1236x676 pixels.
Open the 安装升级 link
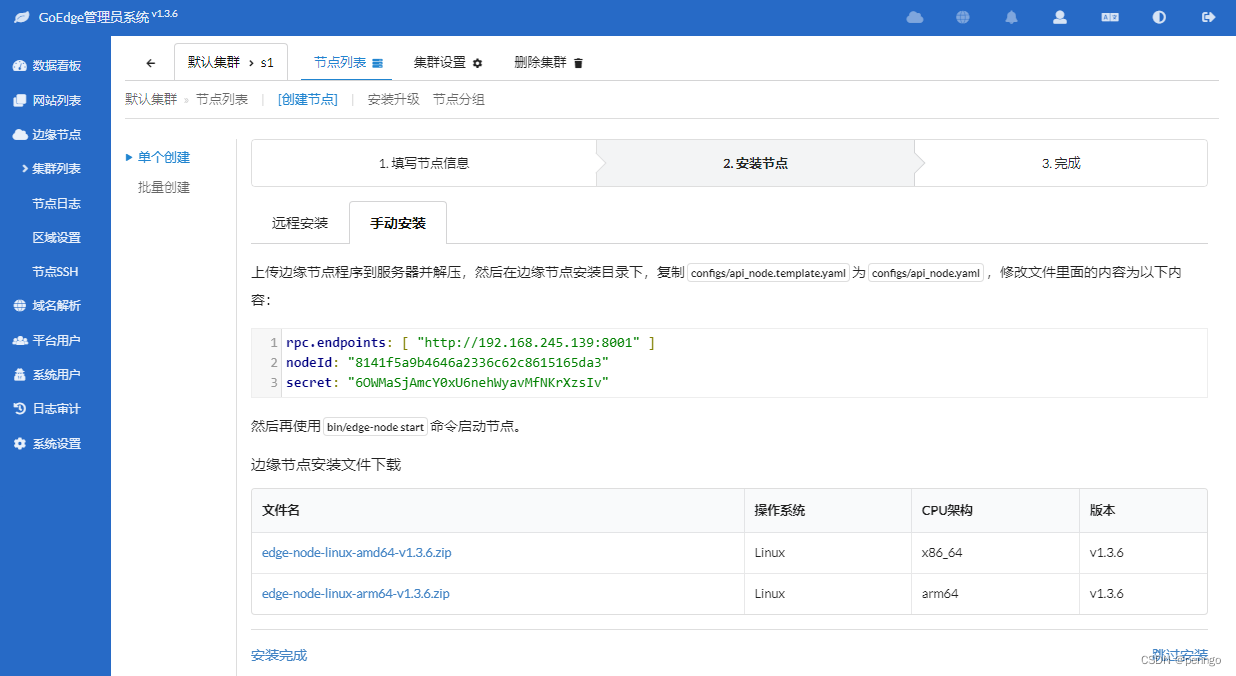coord(394,100)
